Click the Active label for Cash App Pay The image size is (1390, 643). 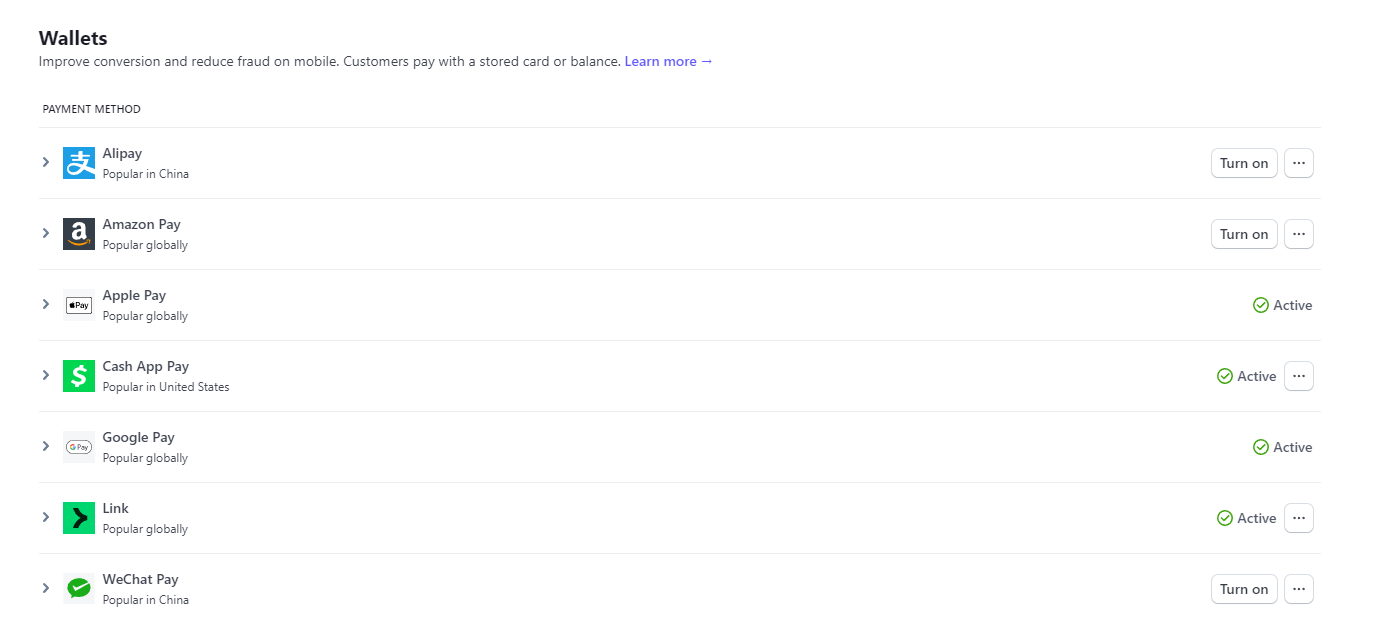click(1257, 376)
